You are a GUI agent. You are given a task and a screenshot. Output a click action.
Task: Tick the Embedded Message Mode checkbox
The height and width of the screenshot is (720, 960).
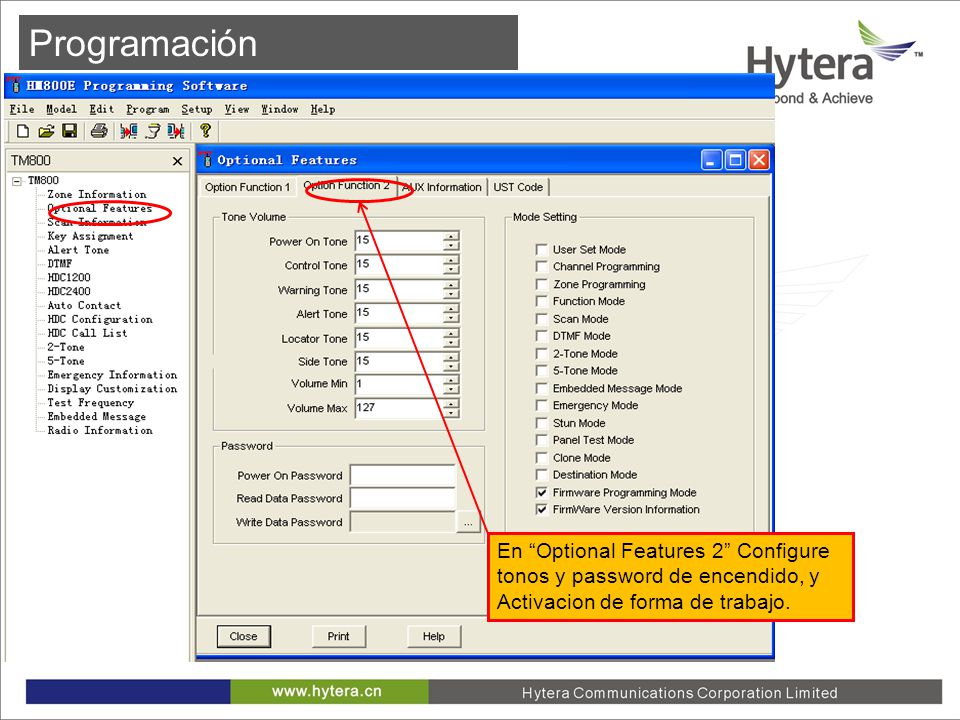pyautogui.click(x=541, y=389)
